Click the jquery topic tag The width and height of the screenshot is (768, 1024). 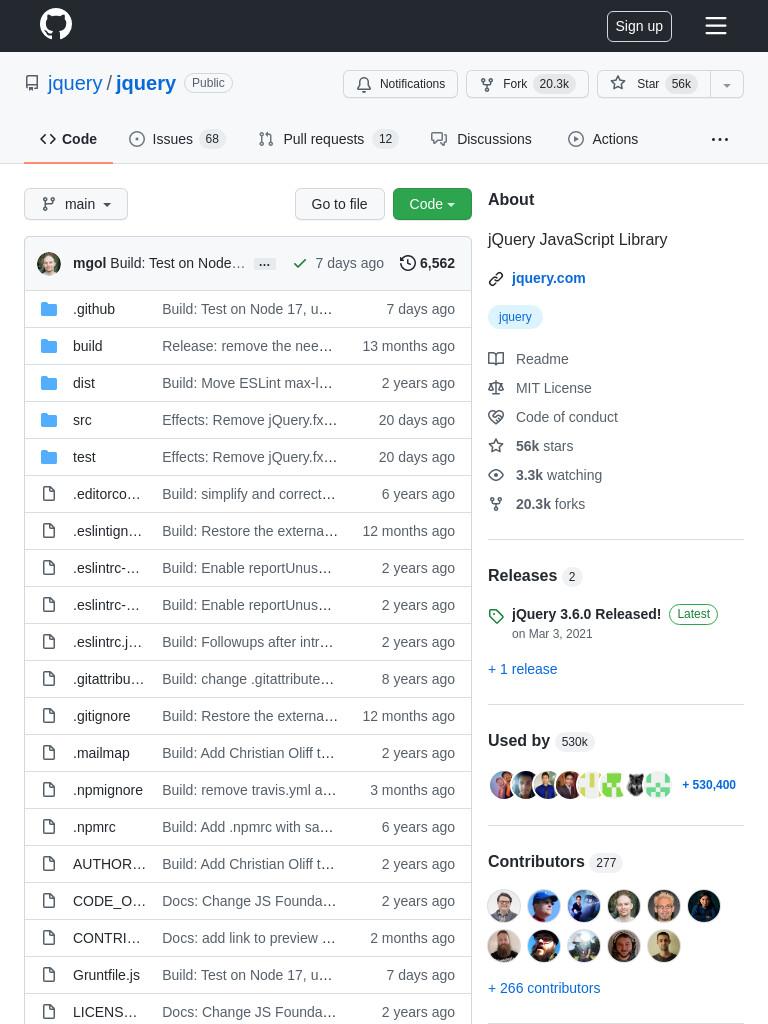tap(515, 317)
